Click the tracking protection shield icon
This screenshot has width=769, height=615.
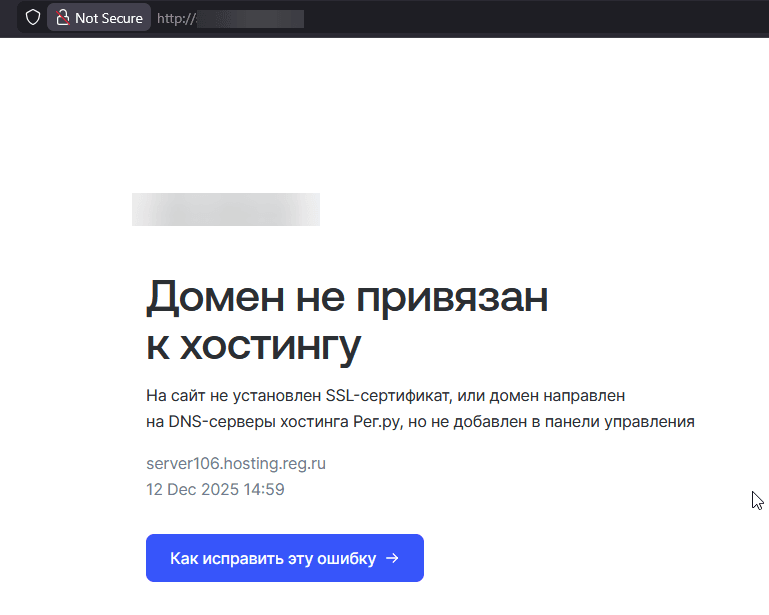pos(33,18)
